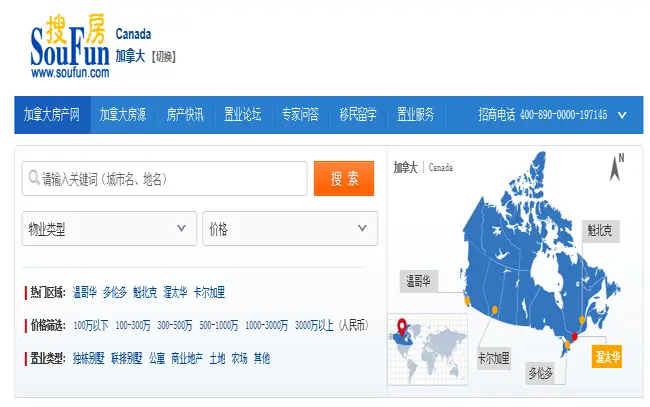
Task: Filter price 300-500万
Action: tap(175, 326)
